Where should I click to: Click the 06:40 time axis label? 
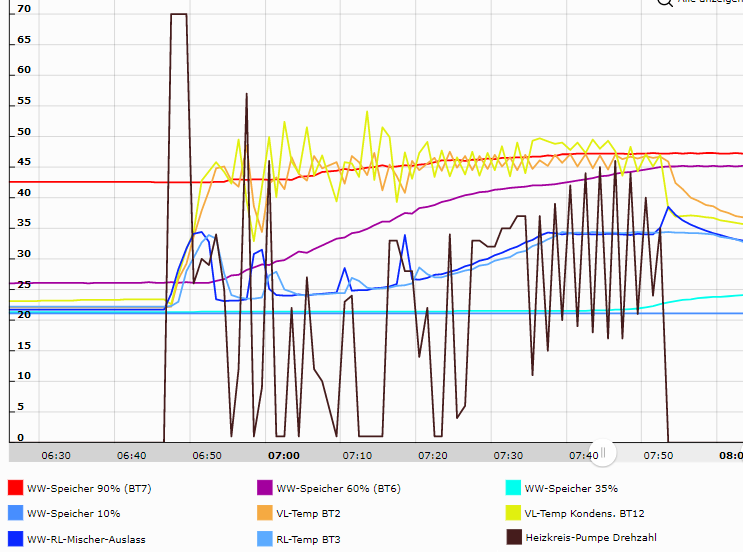[x=132, y=456]
